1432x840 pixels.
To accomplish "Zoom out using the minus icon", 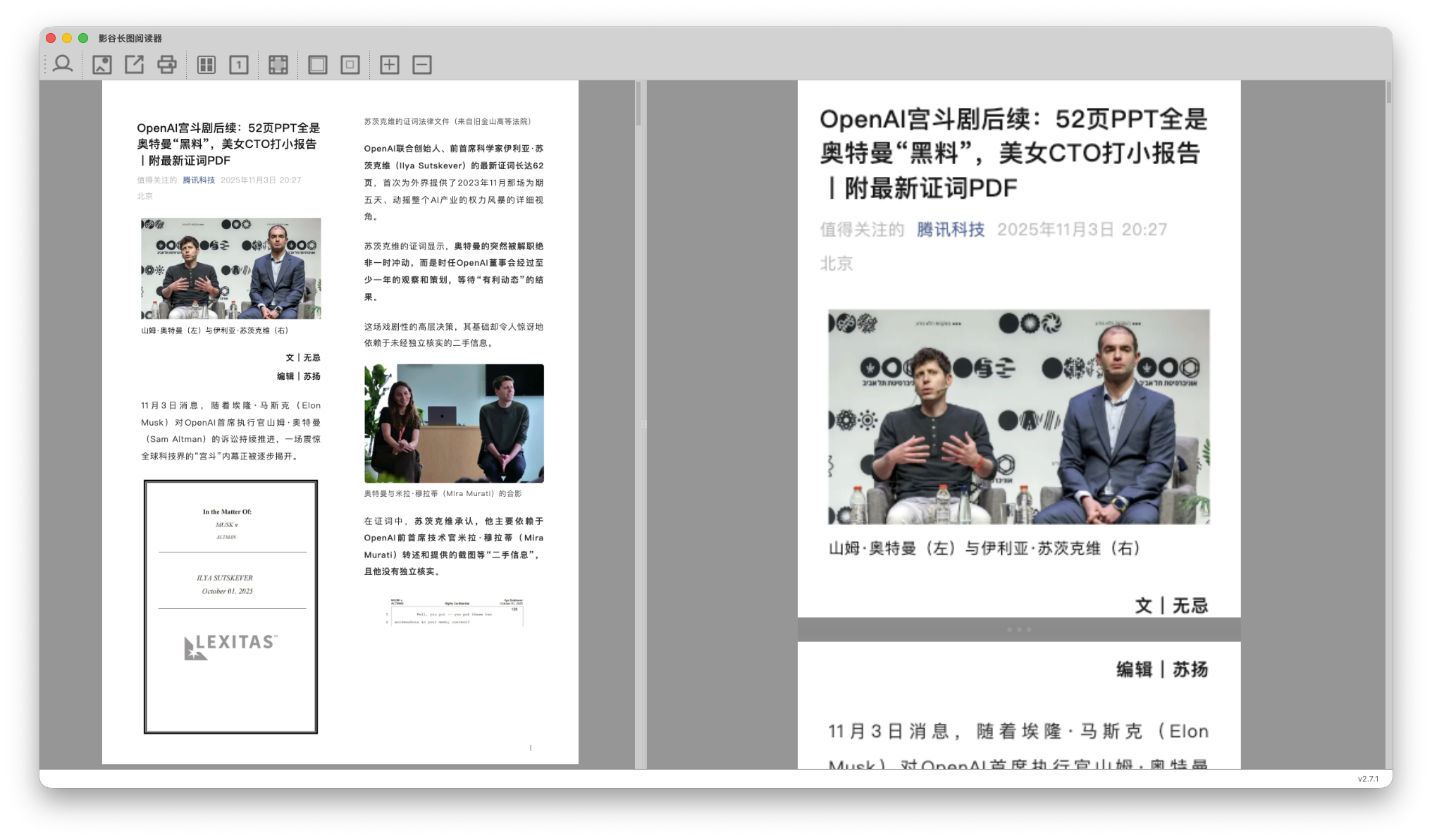I will pyautogui.click(x=421, y=64).
